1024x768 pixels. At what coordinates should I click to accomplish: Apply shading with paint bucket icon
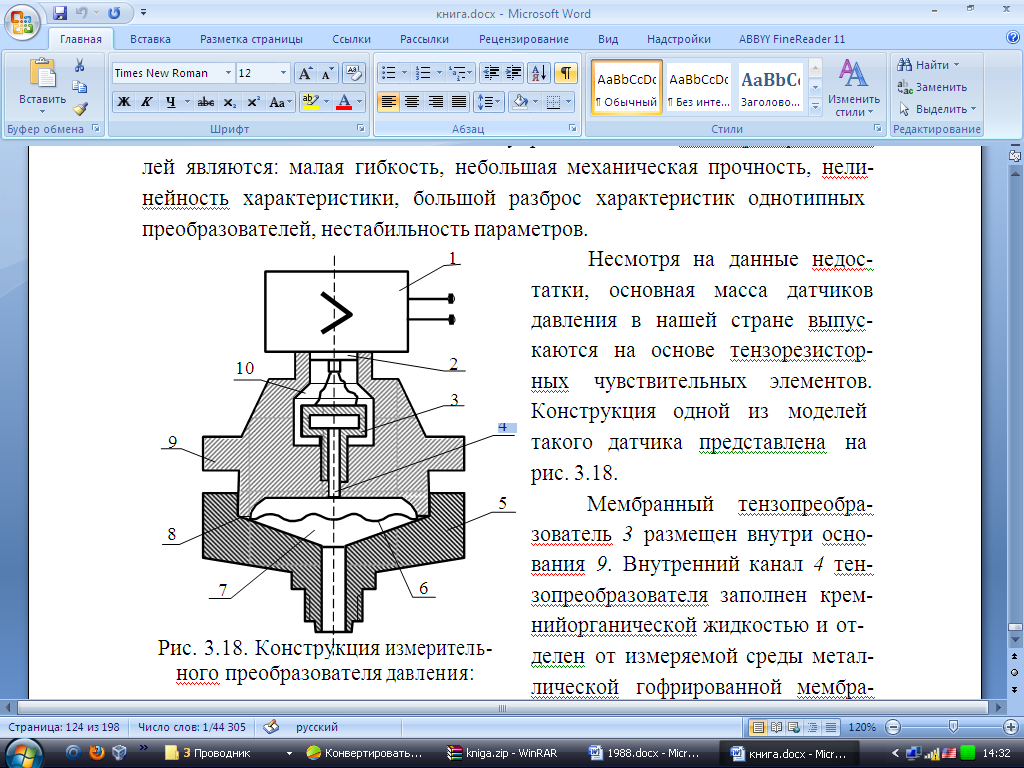click(520, 102)
